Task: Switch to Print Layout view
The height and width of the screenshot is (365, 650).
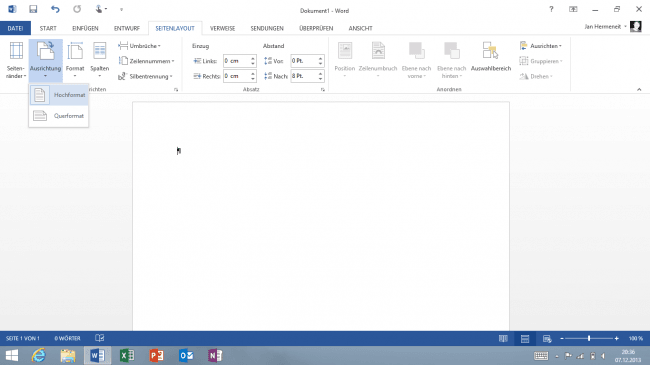Action: [525, 338]
